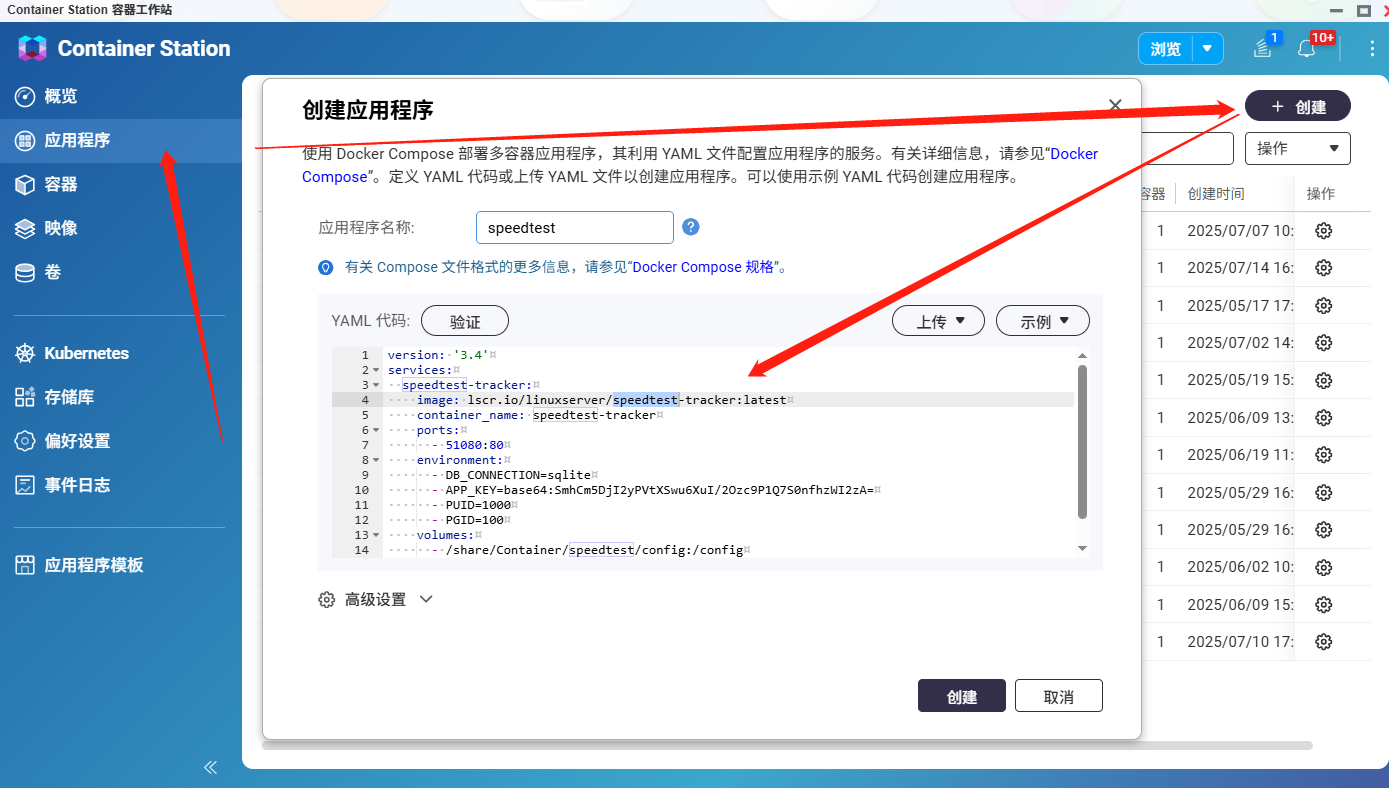1389x788 pixels.
Task: Click the APP_KEY line in YAML code
Action: 661,490
